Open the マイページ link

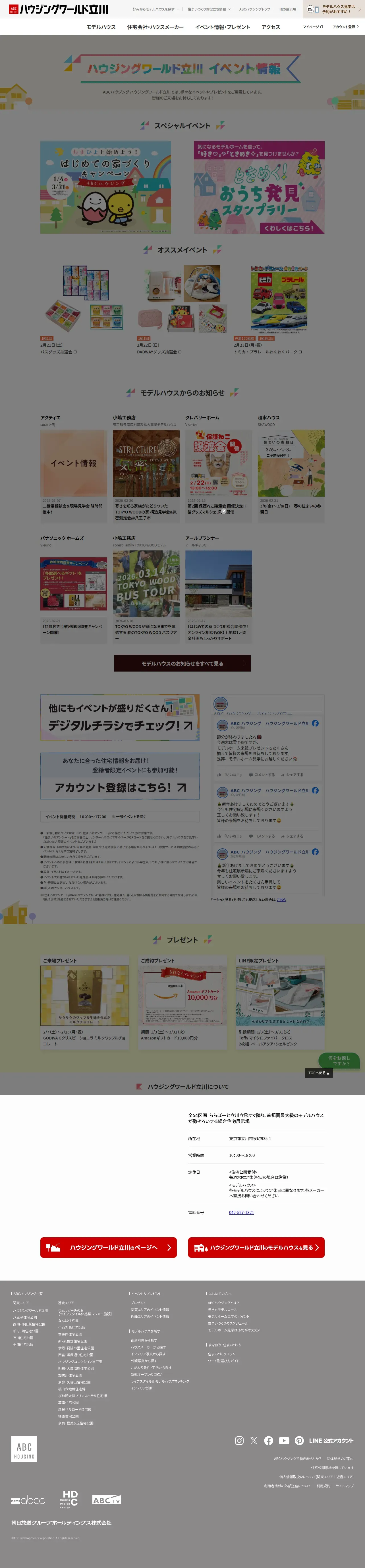[x=313, y=27]
